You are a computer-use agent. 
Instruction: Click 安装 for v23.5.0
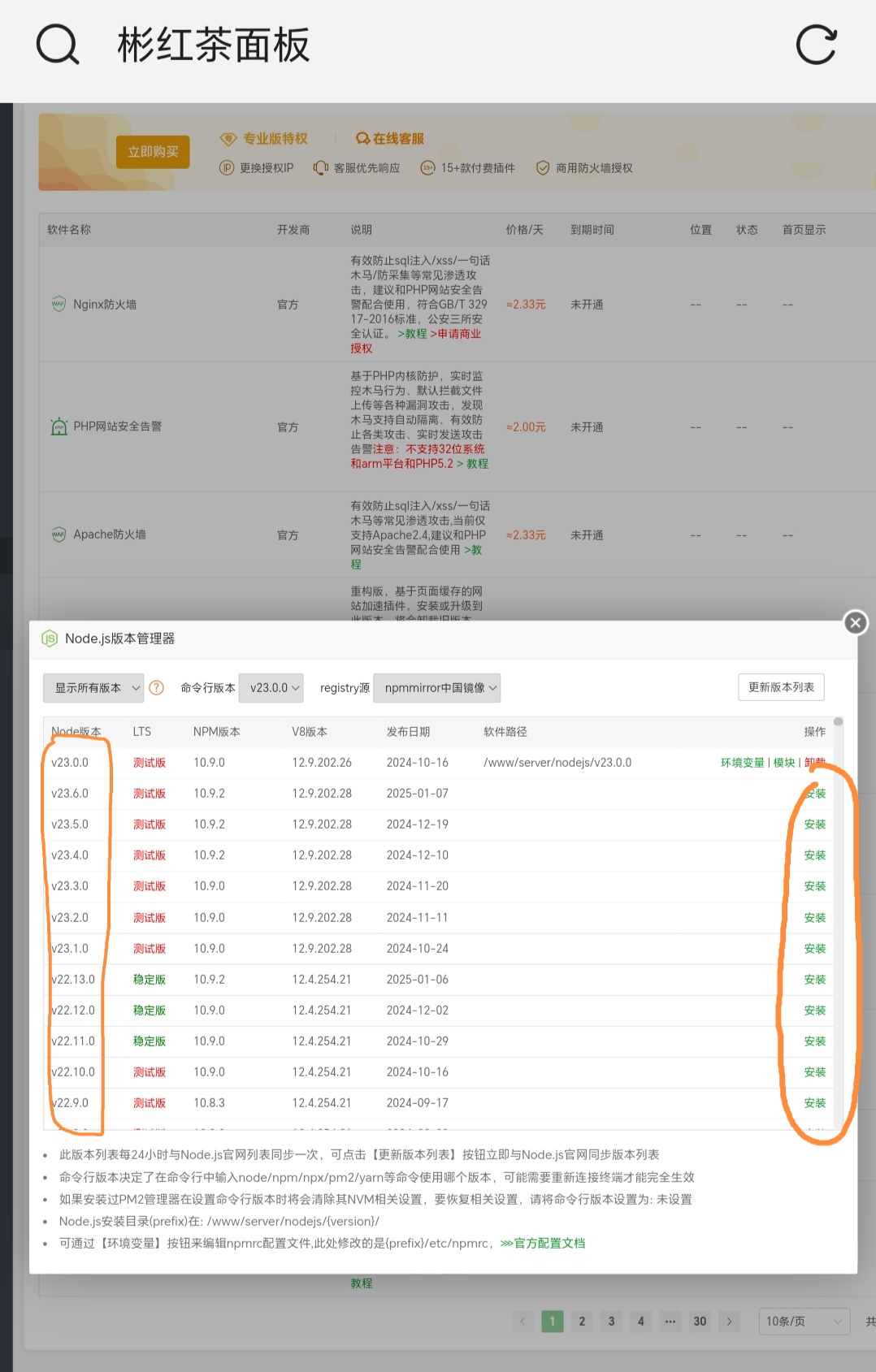pyautogui.click(x=815, y=824)
